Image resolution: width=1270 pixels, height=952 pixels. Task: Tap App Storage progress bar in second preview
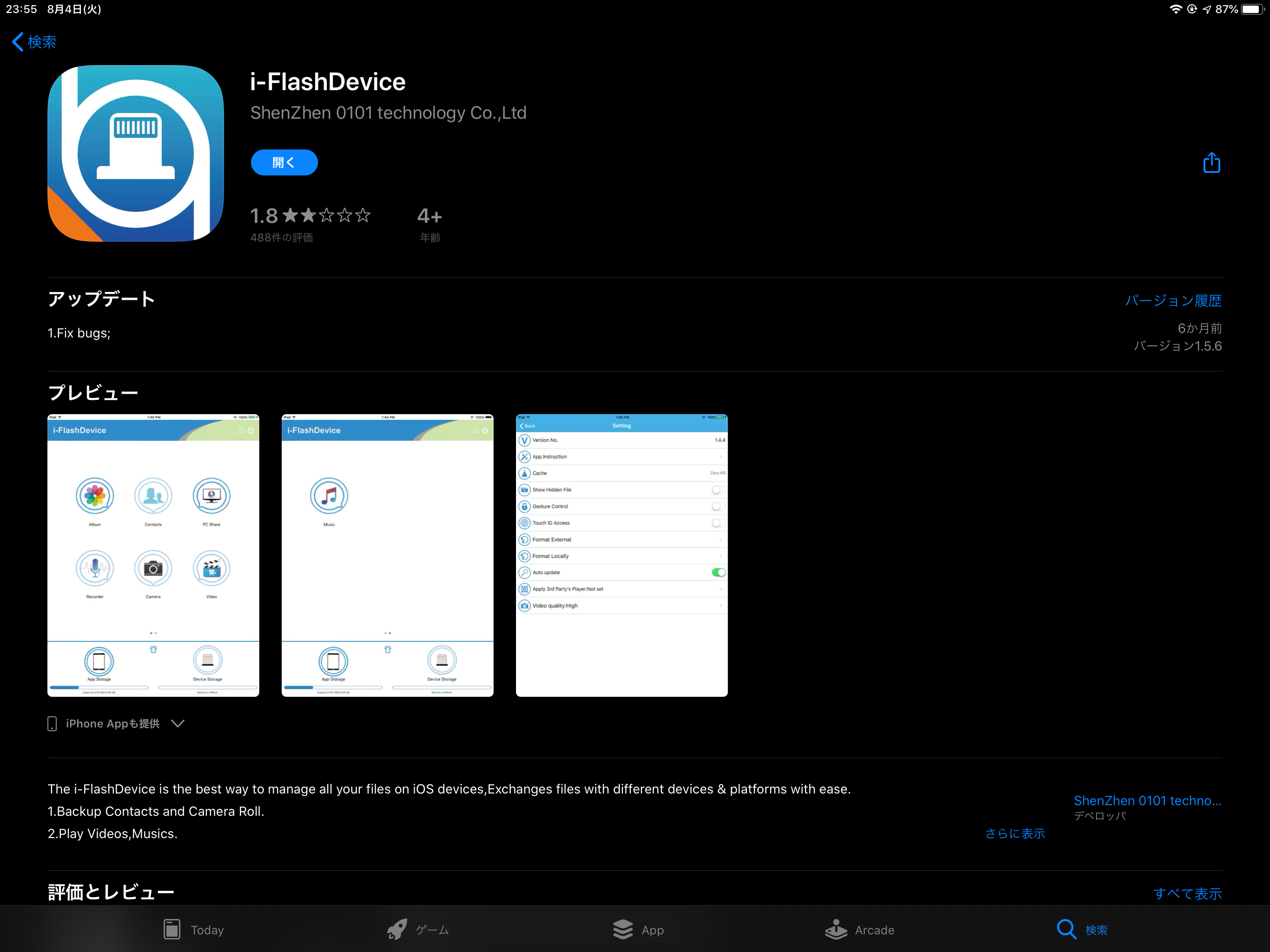[333, 688]
